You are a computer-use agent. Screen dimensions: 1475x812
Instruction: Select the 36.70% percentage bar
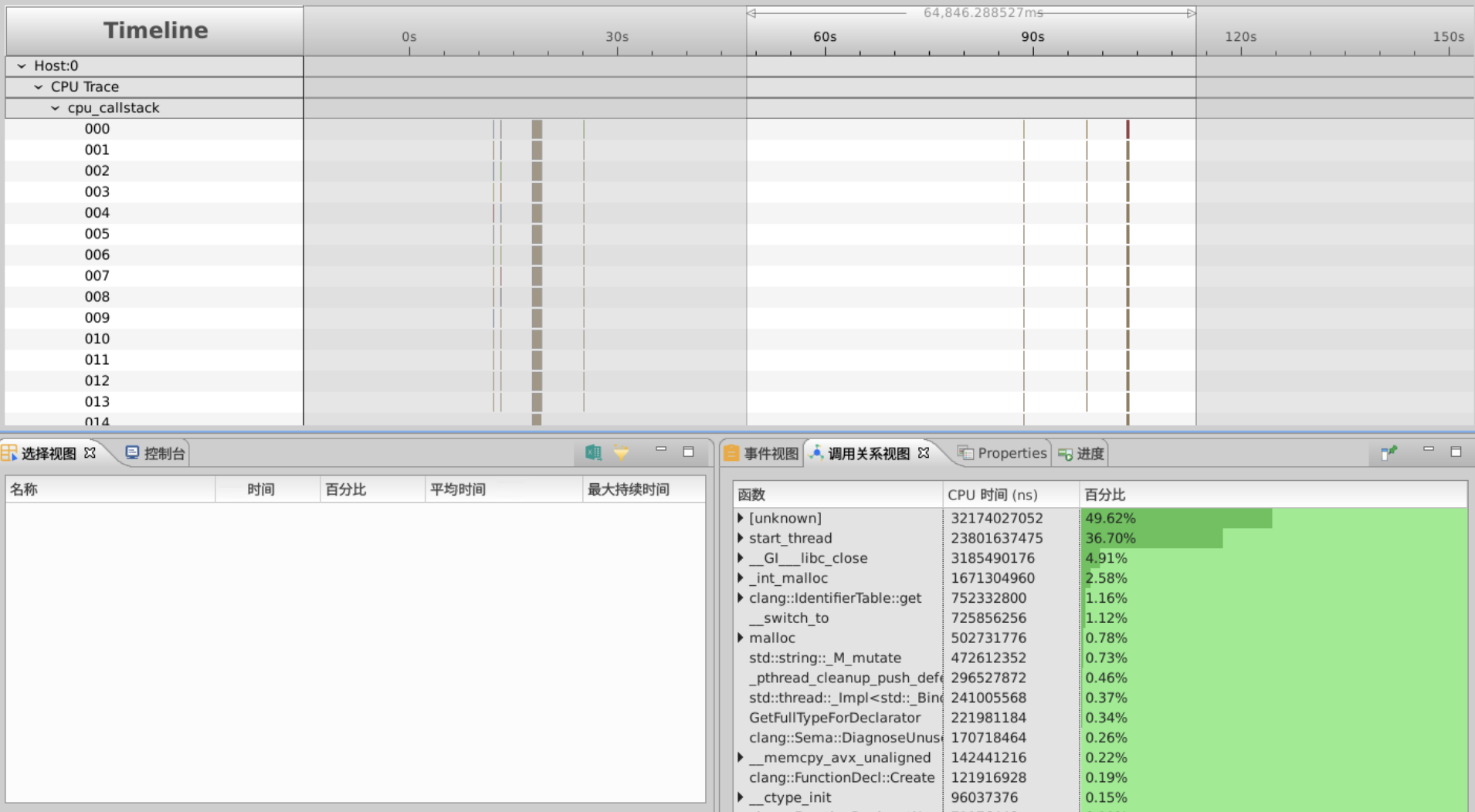click(1151, 538)
